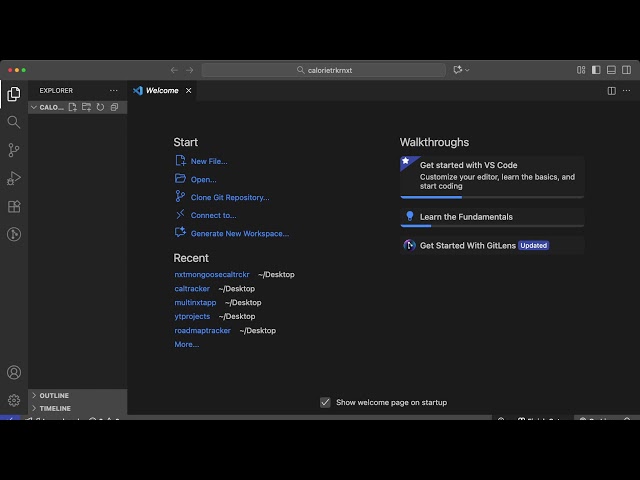Toggle the secondary side bar

pos(627,70)
